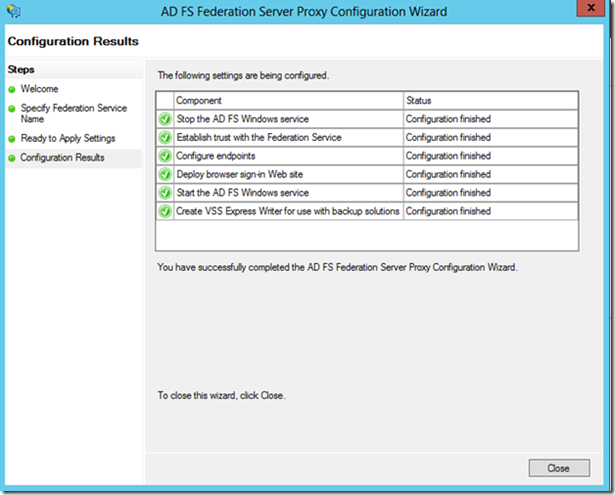Click the Configuration Results page heading
The height and width of the screenshot is (495, 615).
pyautogui.click(x=73, y=42)
